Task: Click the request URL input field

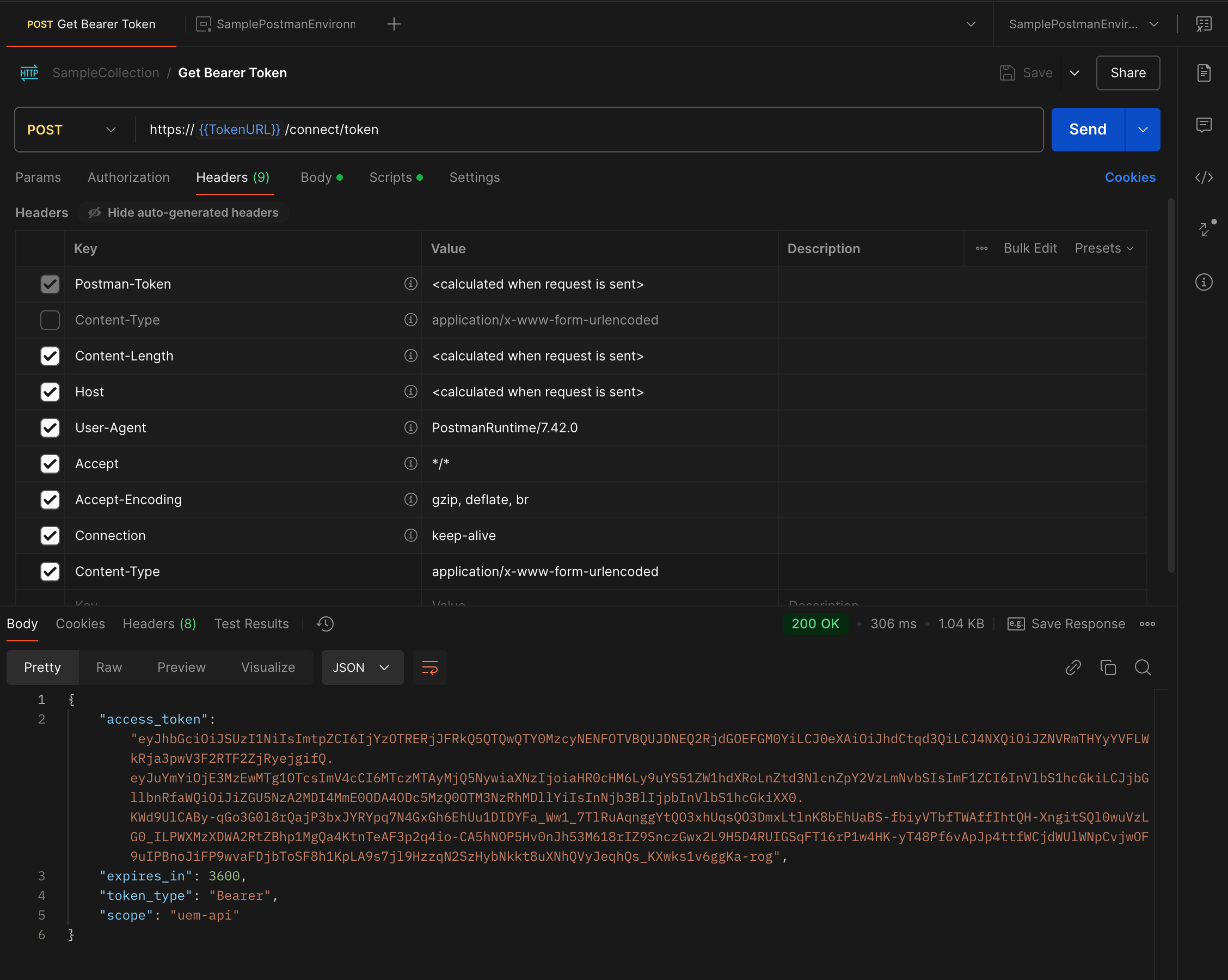Action: (589, 130)
